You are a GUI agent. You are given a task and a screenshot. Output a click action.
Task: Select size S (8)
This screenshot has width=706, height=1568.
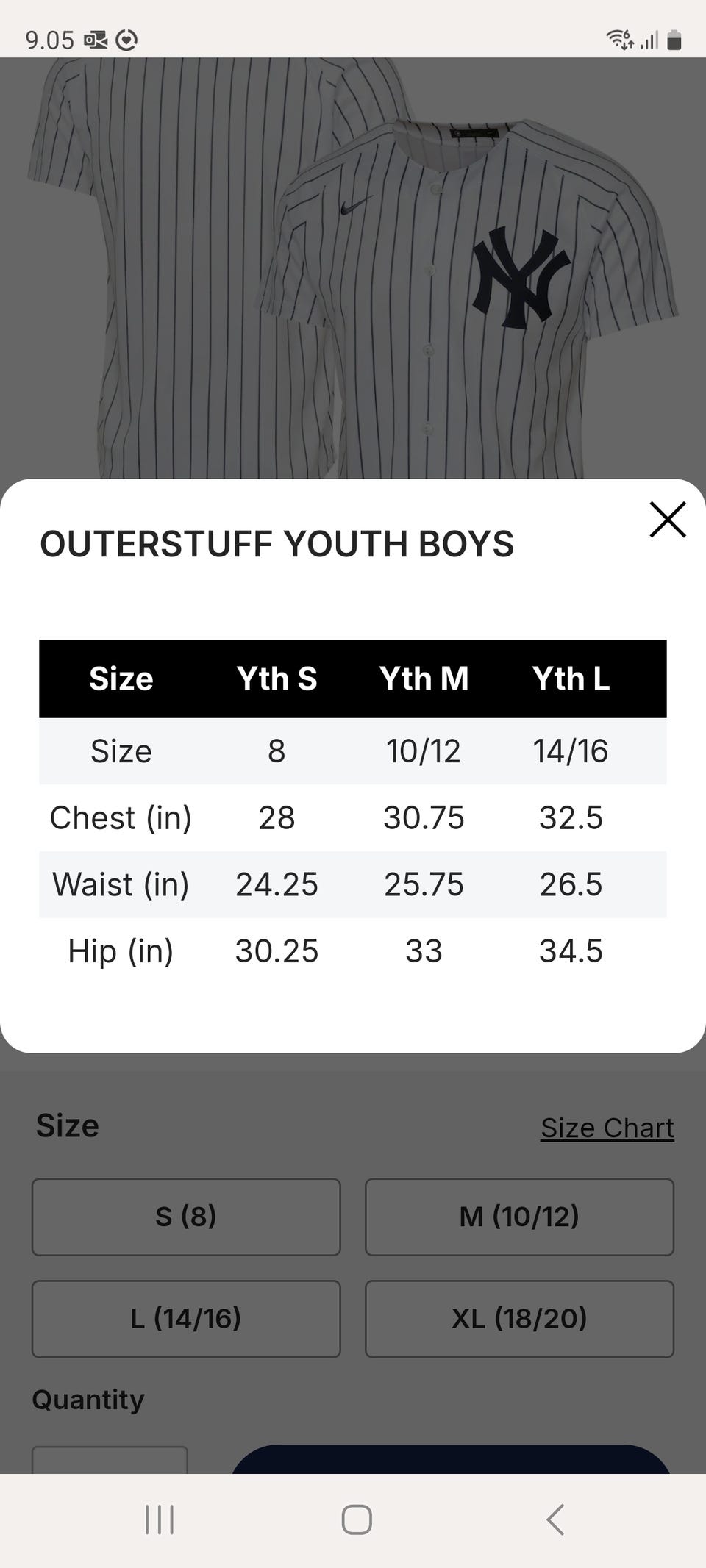tap(186, 1217)
